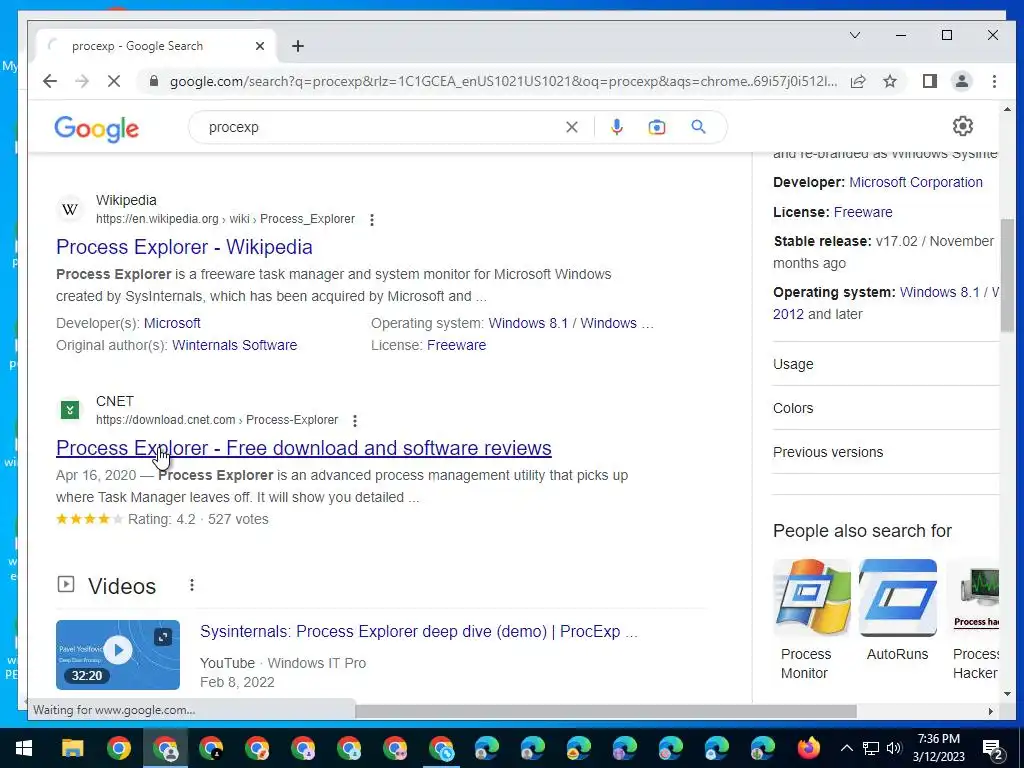The image size is (1024, 768).
Task: Click the Freeware license link in the side panel
Action: tap(863, 212)
